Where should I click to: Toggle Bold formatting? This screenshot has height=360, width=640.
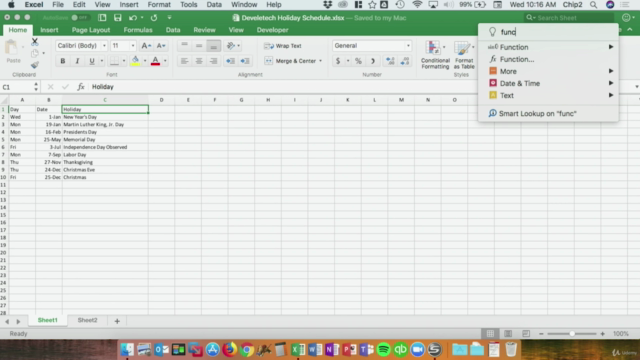coord(62,61)
